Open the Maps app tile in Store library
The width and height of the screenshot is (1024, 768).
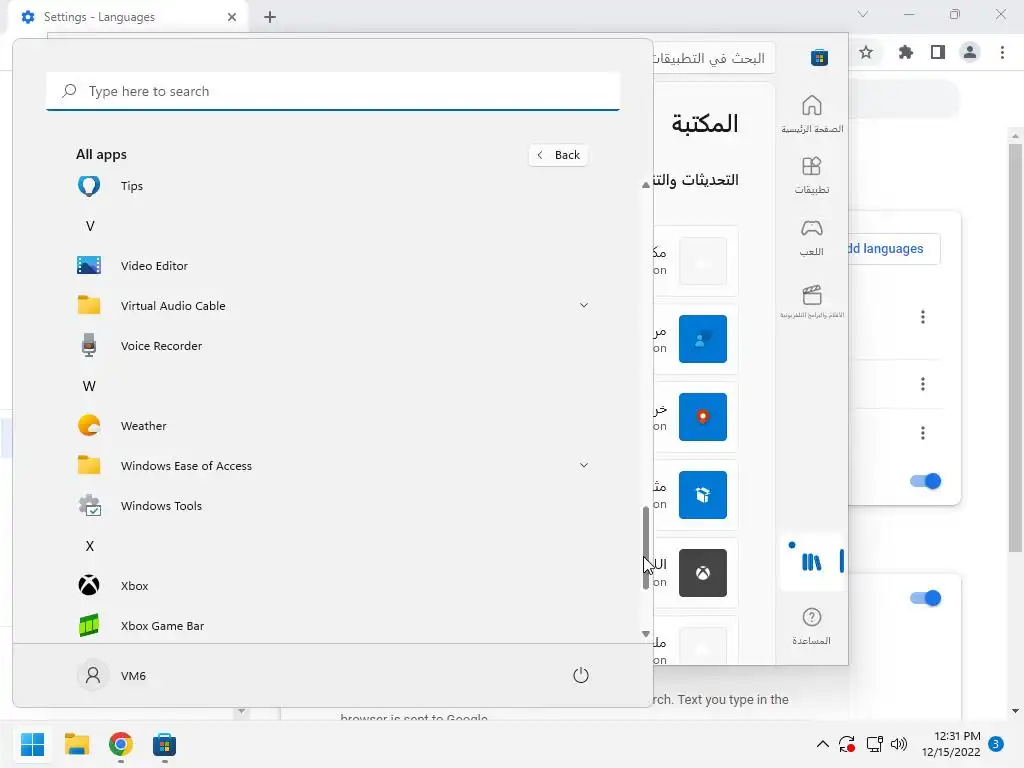[x=703, y=417]
